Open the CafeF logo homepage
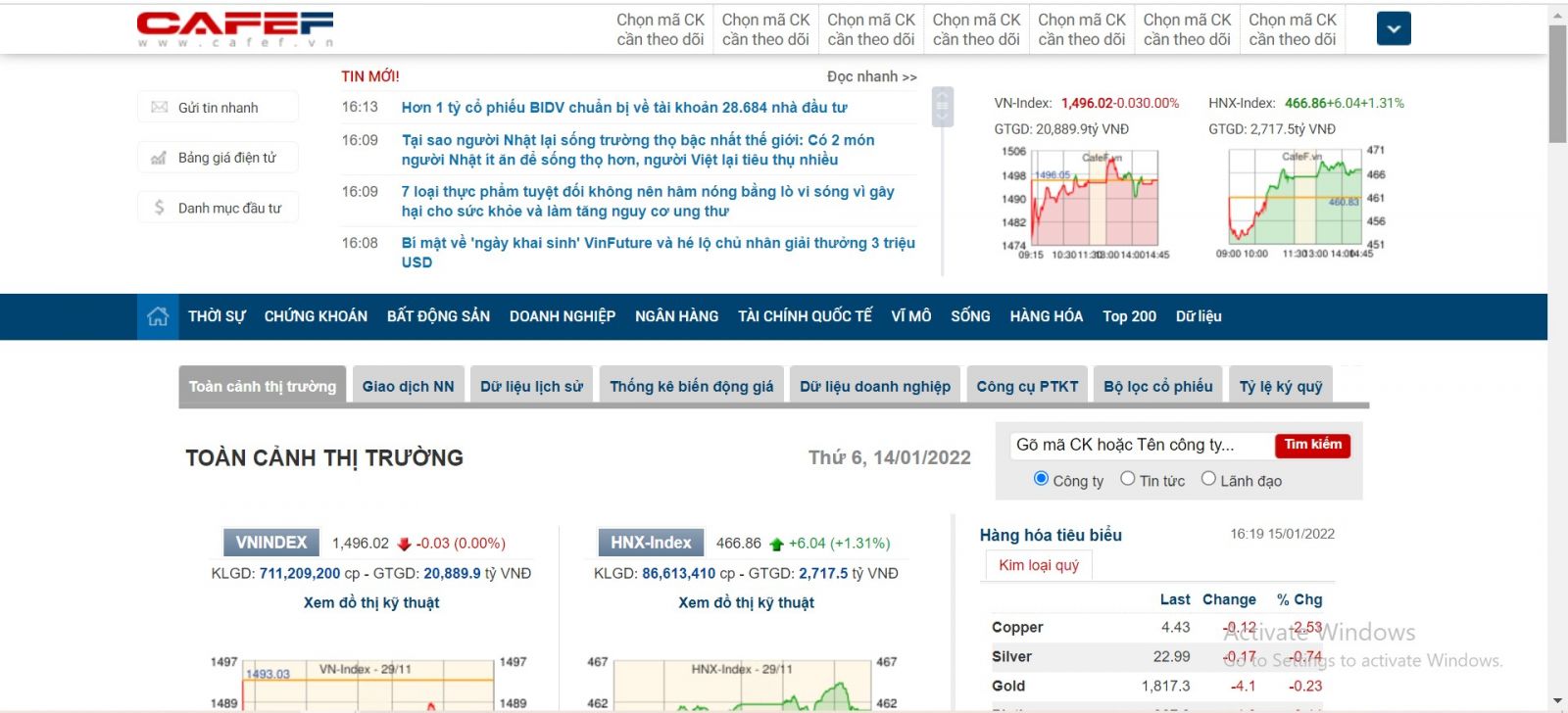The height and width of the screenshot is (713, 1568). (x=235, y=28)
